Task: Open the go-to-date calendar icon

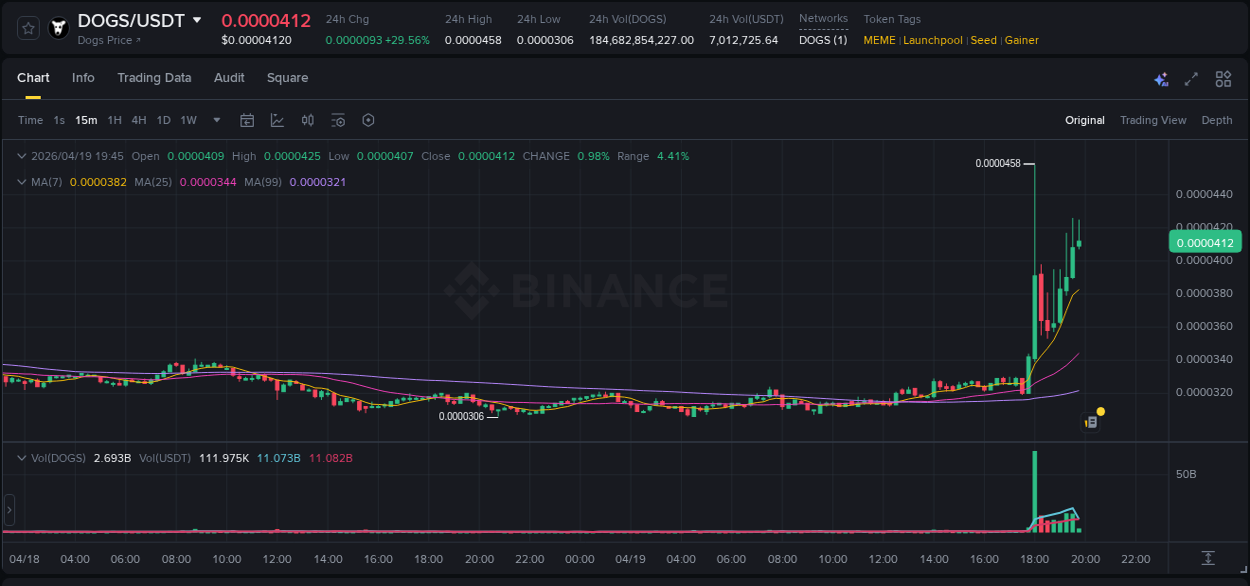Action: (x=247, y=120)
